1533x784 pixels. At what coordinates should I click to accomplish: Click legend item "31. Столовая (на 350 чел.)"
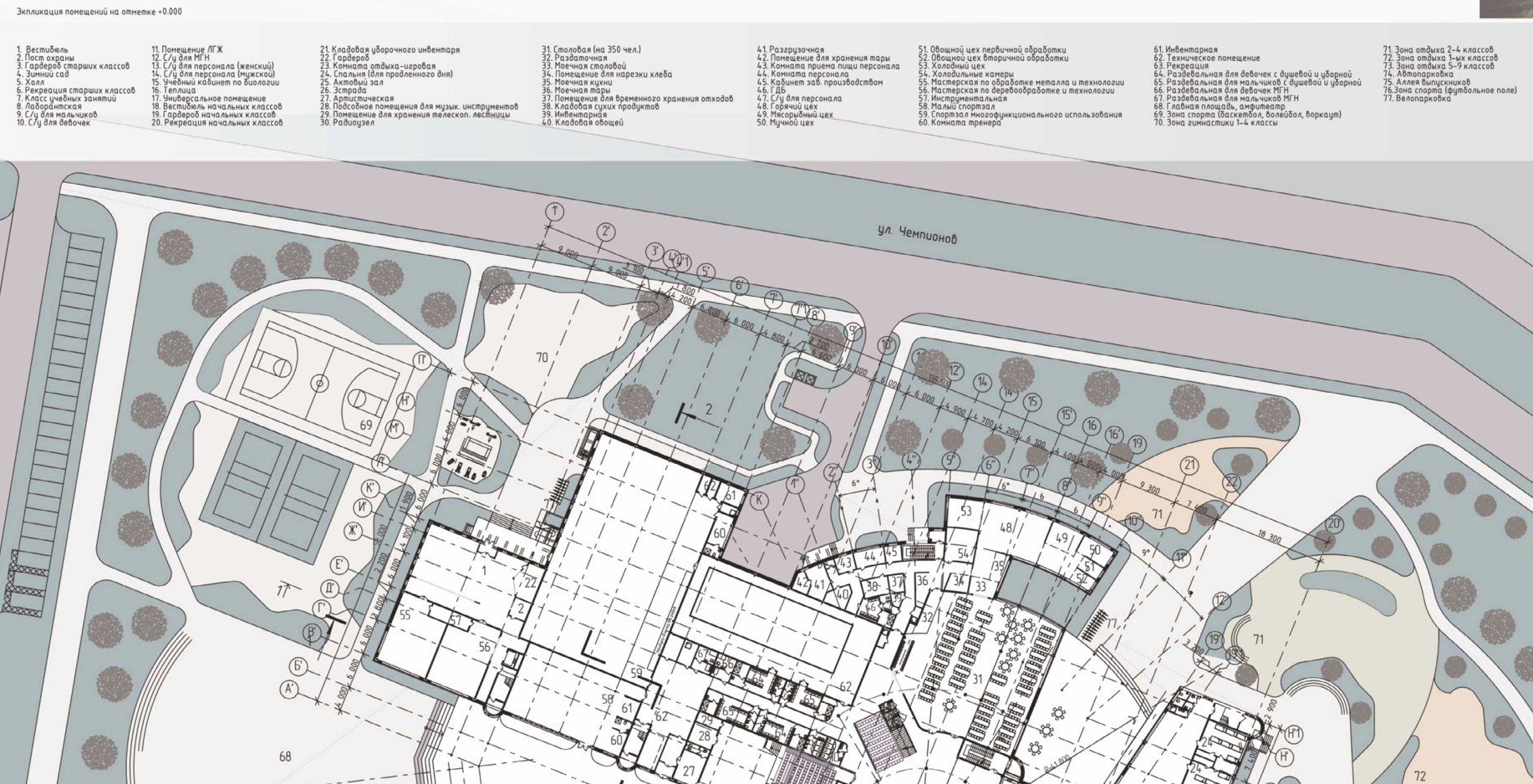coord(591,50)
